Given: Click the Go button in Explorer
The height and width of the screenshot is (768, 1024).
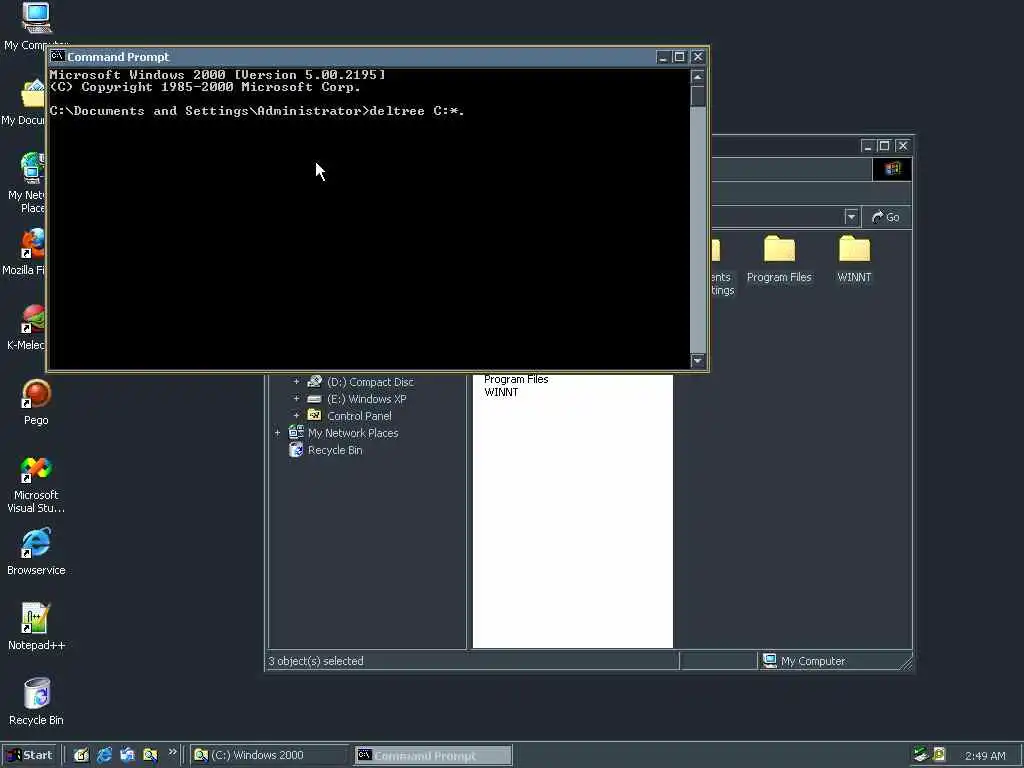Looking at the screenshot, I should tap(886, 217).
